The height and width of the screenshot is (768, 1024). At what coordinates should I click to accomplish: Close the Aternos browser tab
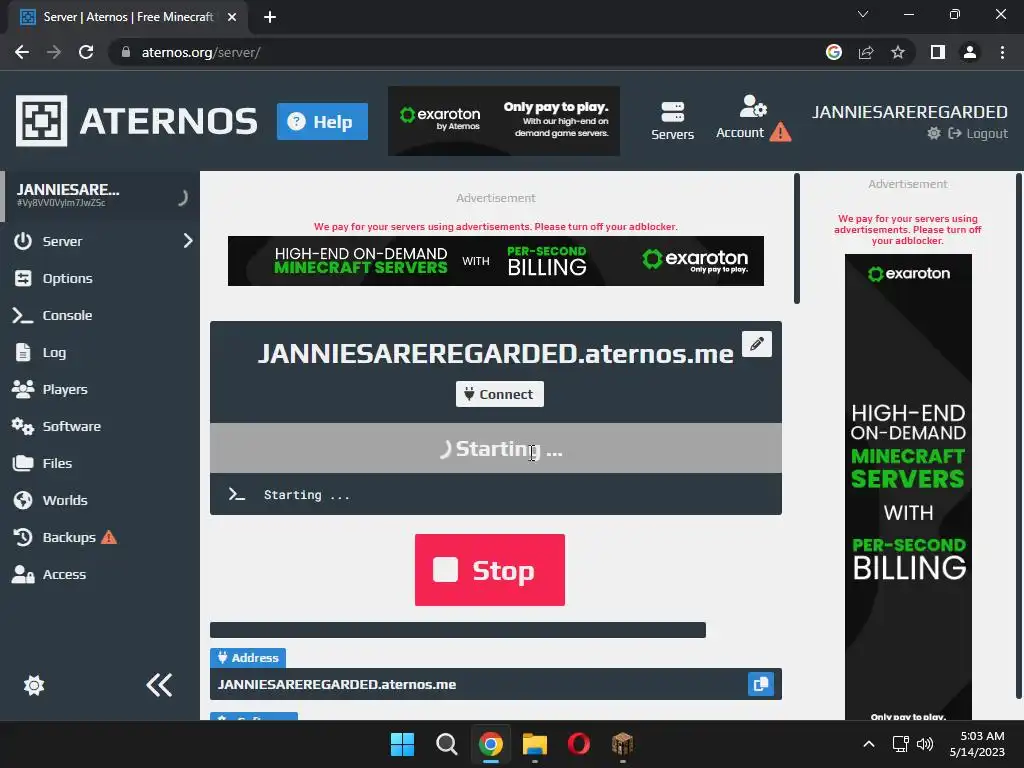(232, 17)
